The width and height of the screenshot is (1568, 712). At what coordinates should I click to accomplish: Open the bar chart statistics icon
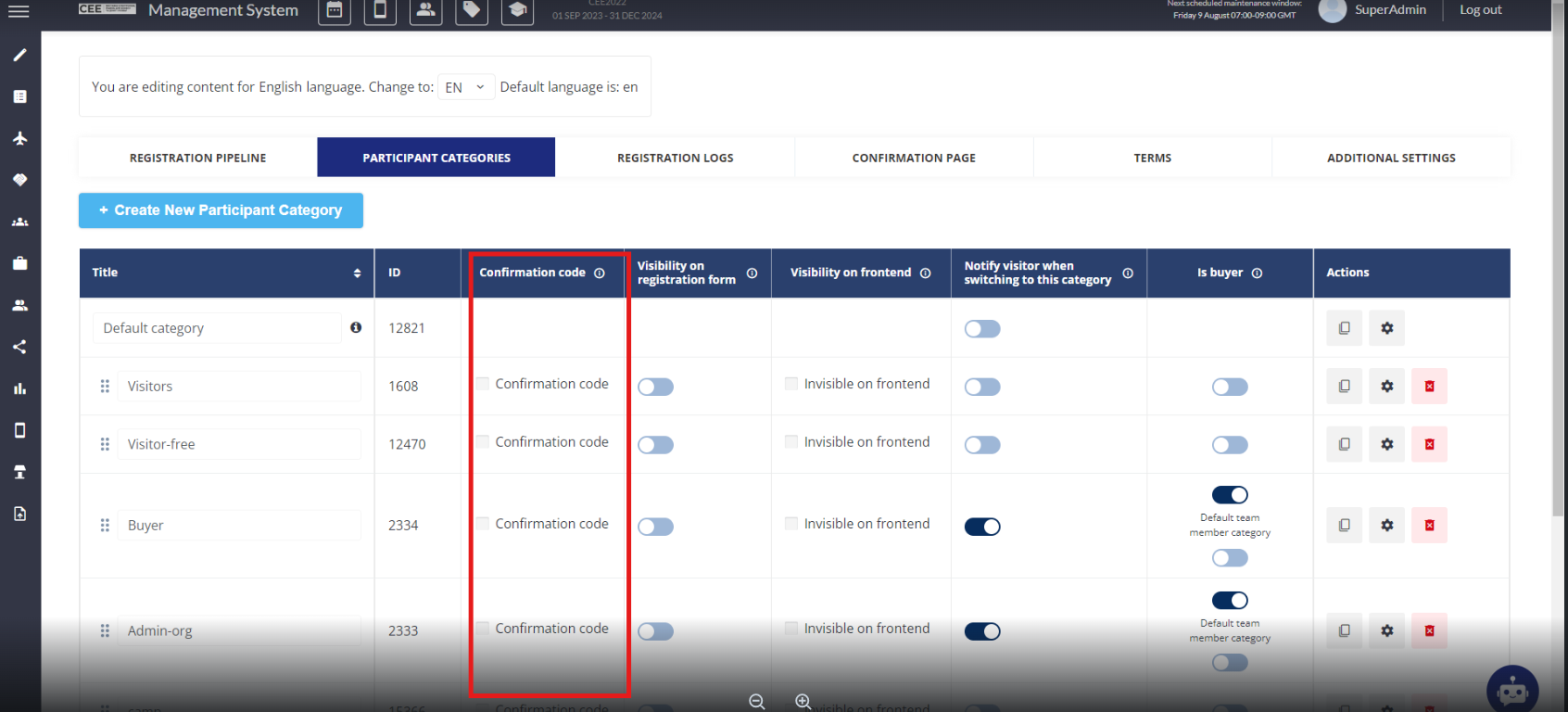pos(19,388)
